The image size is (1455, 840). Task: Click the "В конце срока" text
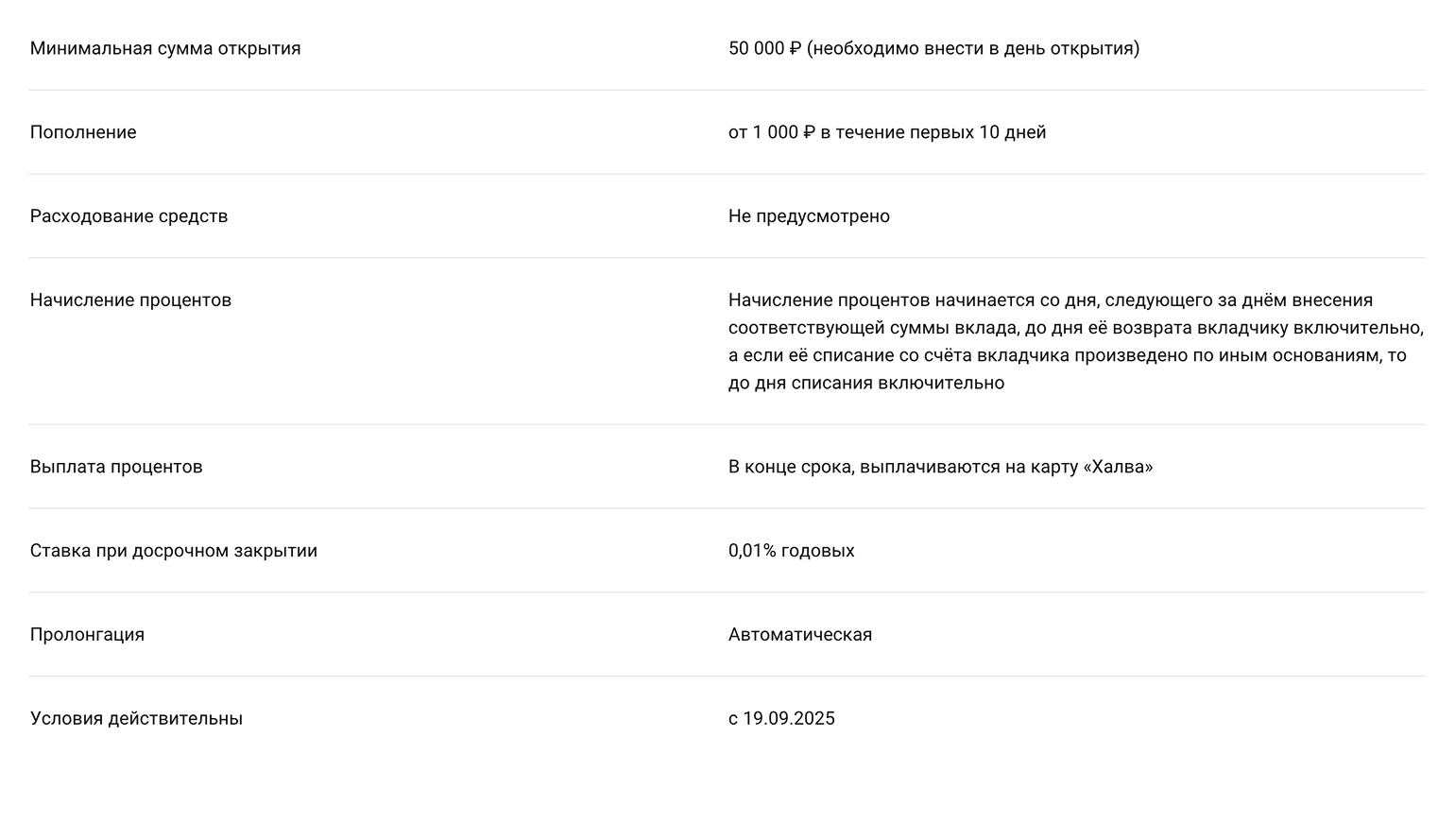791,467
